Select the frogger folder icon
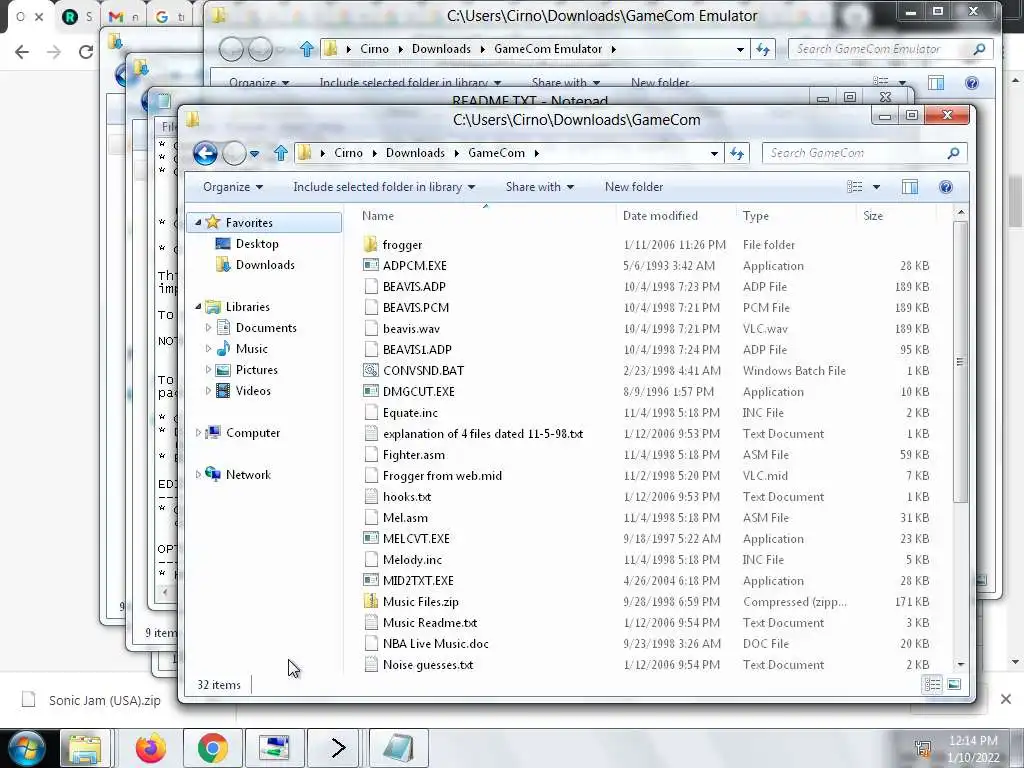This screenshot has height=768, width=1024. coord(370,245)
